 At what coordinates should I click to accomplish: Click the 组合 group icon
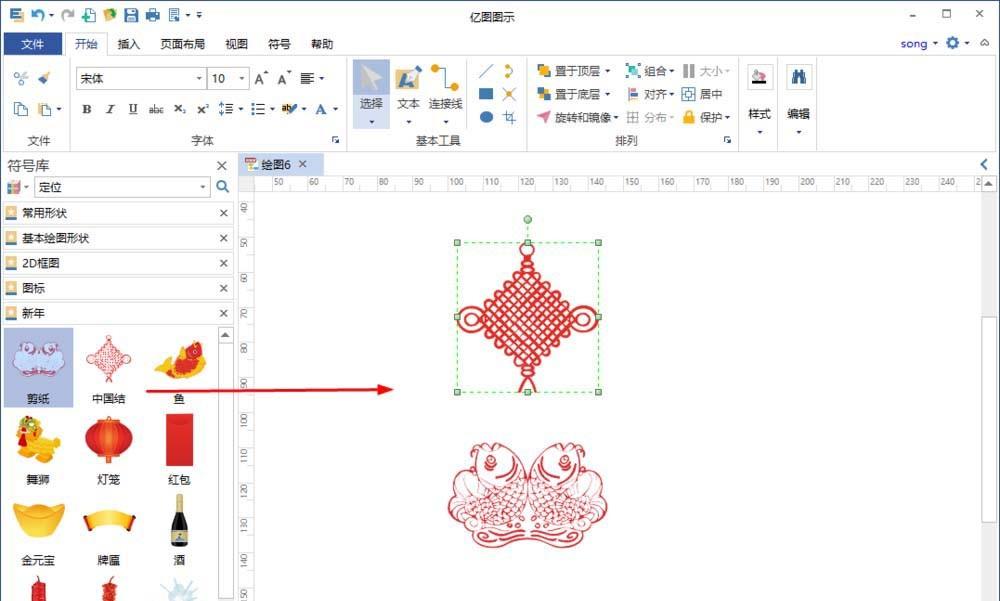point(633,71)
